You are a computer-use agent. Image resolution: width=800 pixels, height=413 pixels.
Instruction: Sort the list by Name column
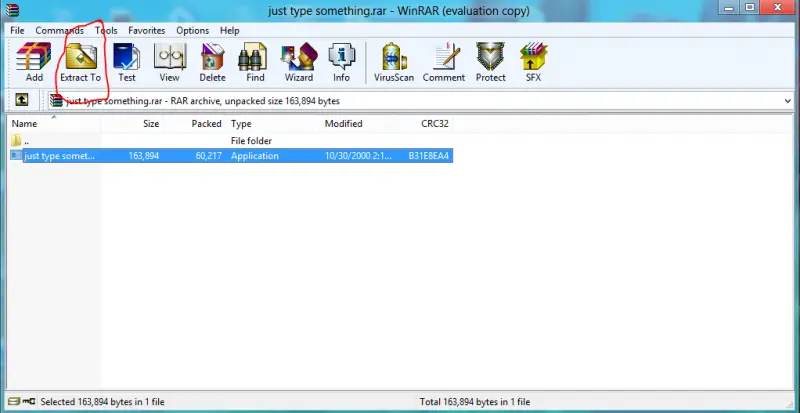(x=54, y=124)
